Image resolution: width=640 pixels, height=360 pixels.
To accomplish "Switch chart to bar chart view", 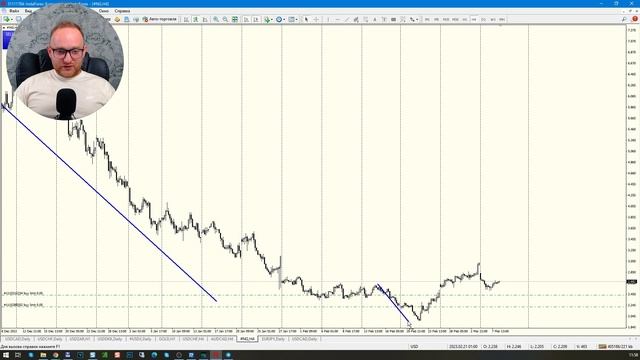I will (186, 19).
